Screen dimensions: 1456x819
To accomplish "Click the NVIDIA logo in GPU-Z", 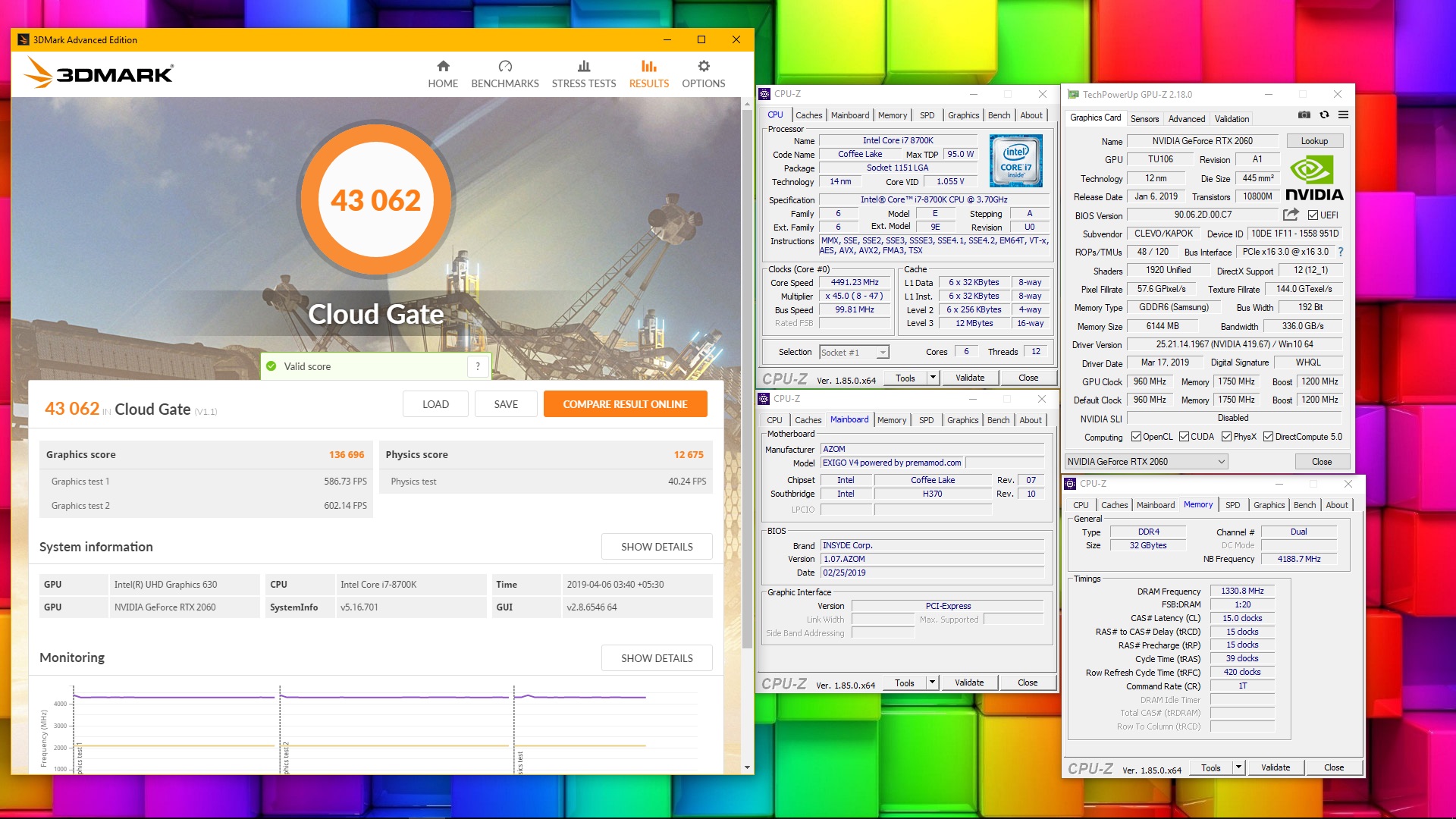I will [1315, 178].
